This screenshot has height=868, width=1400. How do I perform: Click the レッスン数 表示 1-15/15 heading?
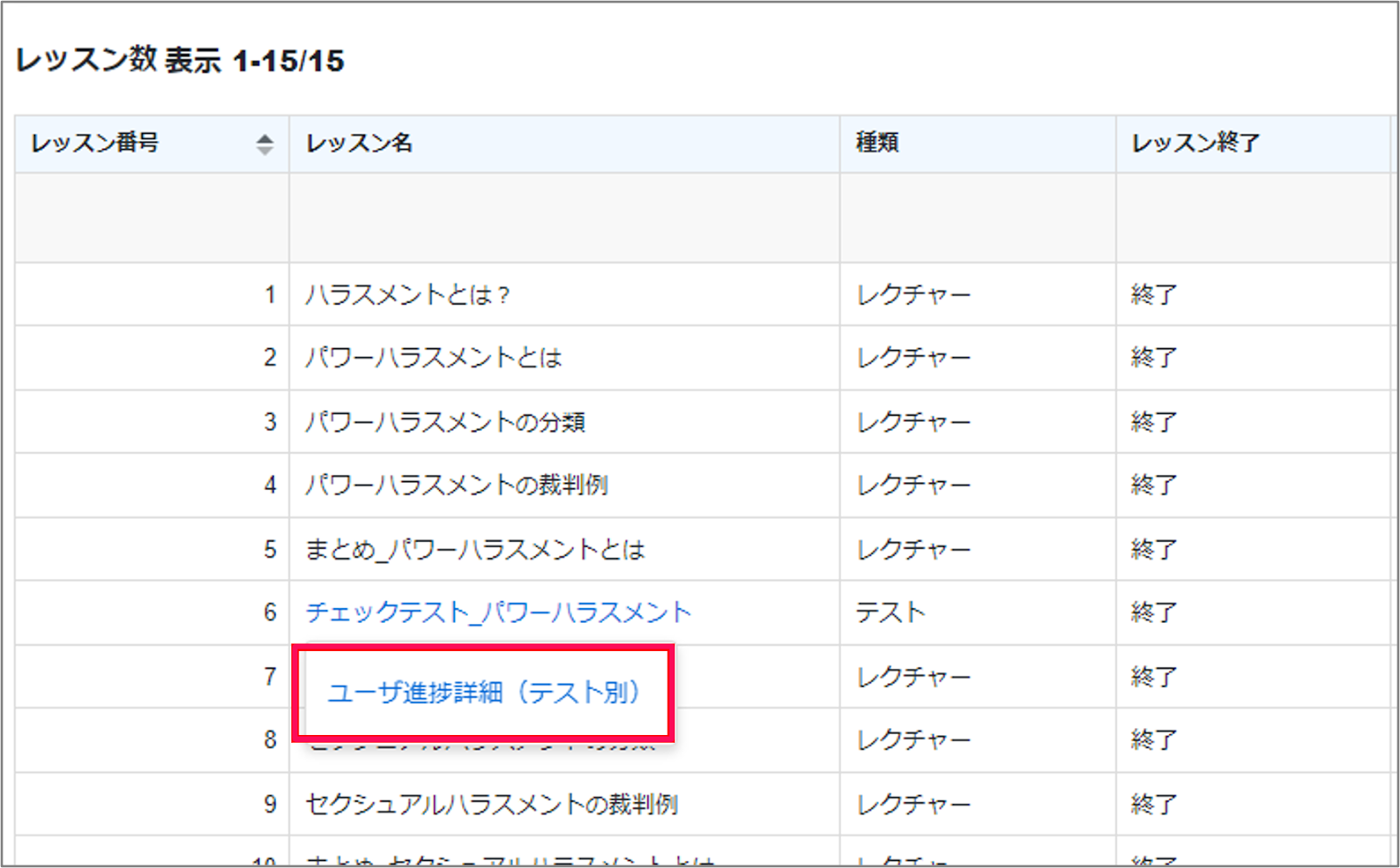tap(180, 60)
